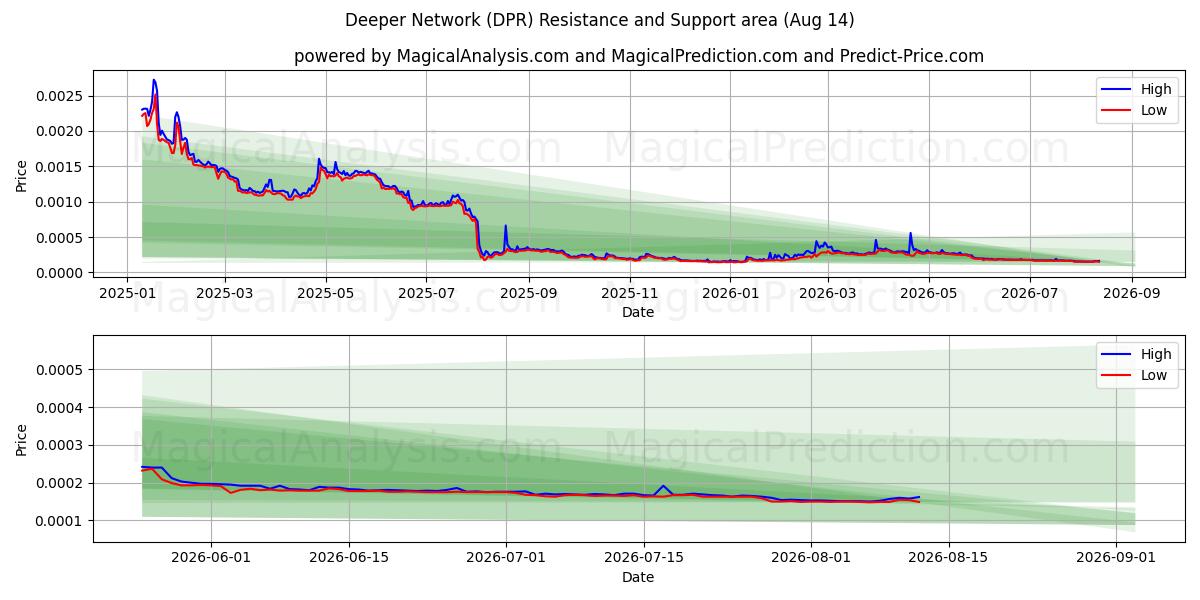
Task: Click the 2025-01 date tick label
Action: coord(126,292)
